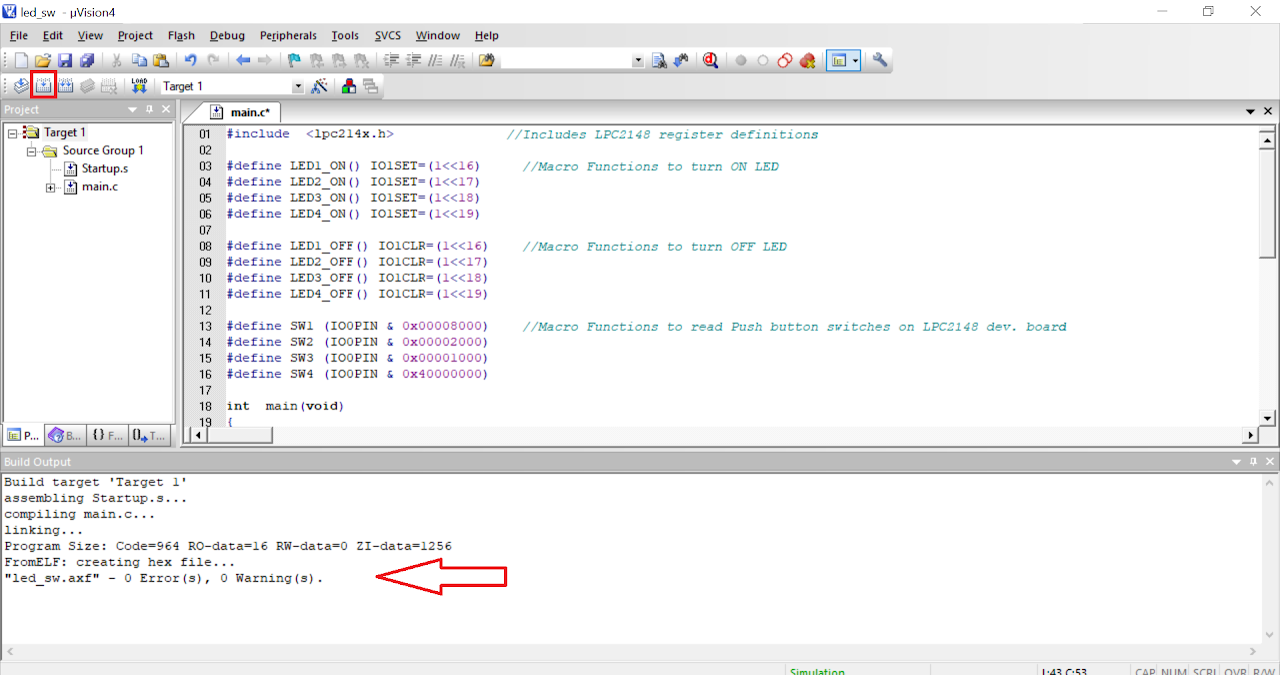Open Target Options via the magic wand icon

coord(319,86)
